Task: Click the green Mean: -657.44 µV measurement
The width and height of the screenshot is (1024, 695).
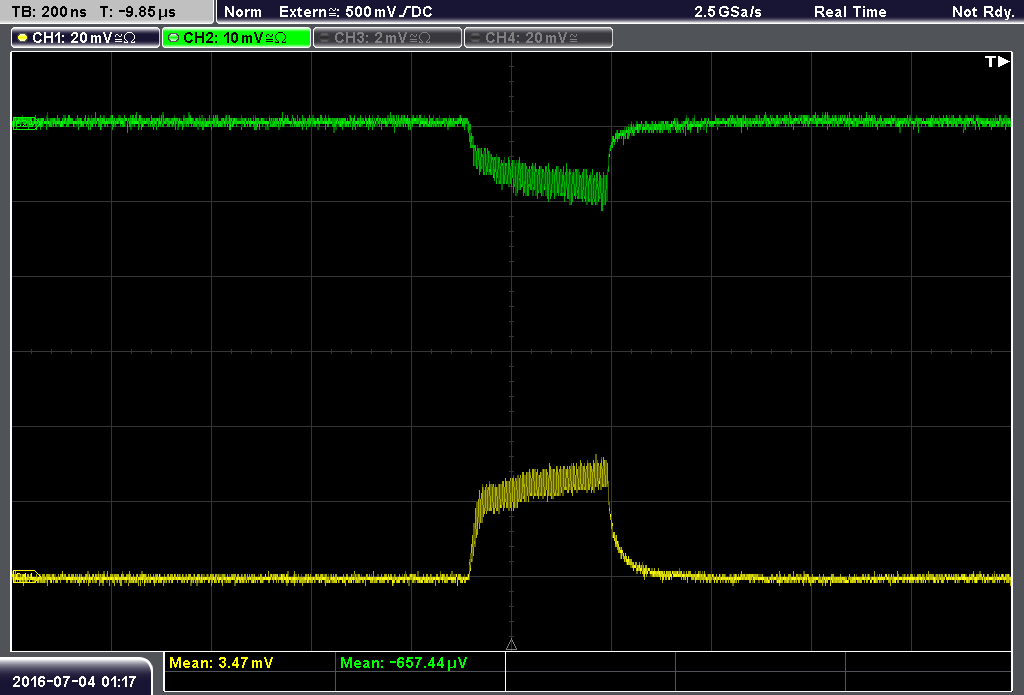Action: (404, 663)
